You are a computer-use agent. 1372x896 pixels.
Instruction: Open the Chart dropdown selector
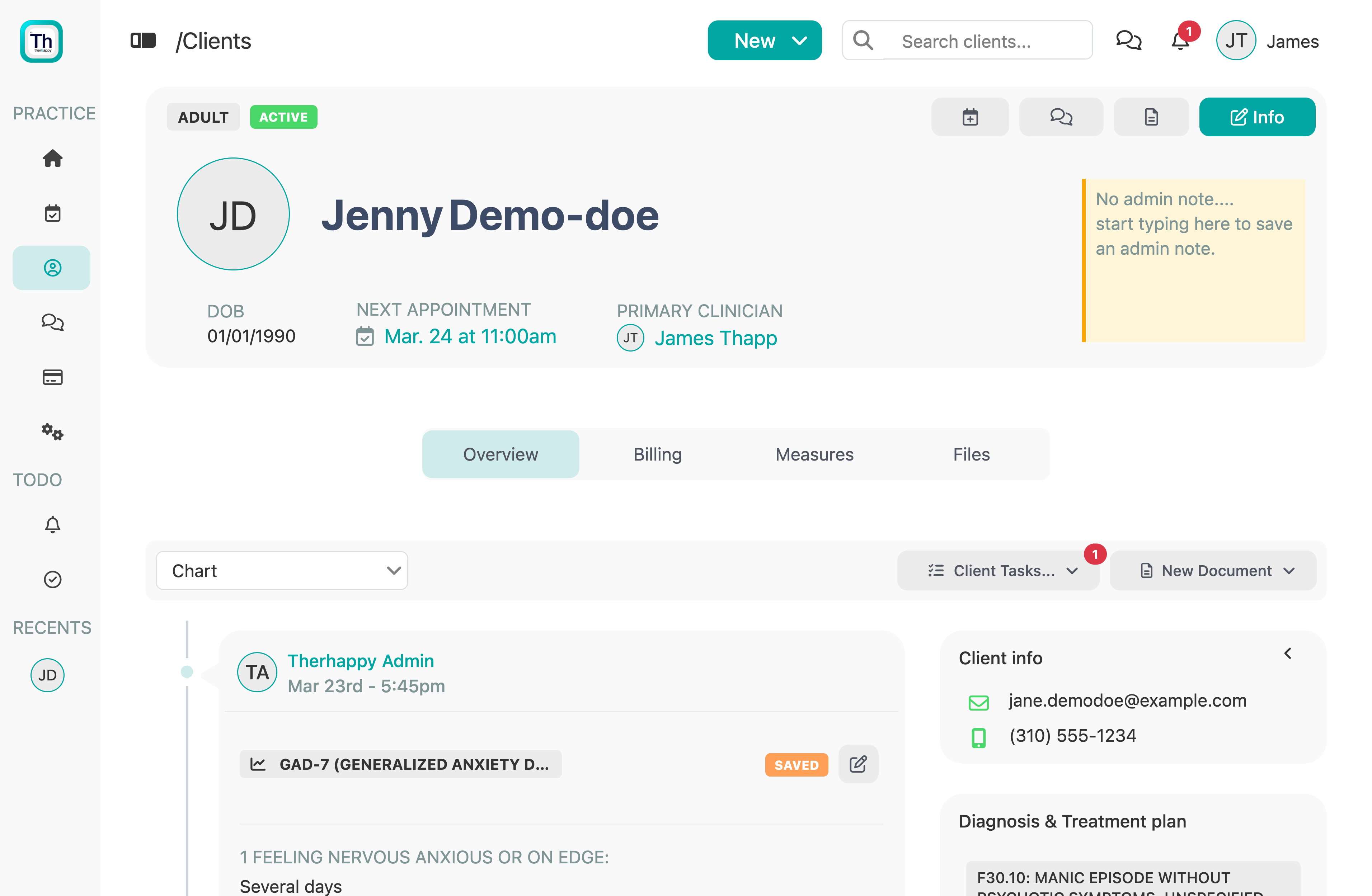pos(282,570)
